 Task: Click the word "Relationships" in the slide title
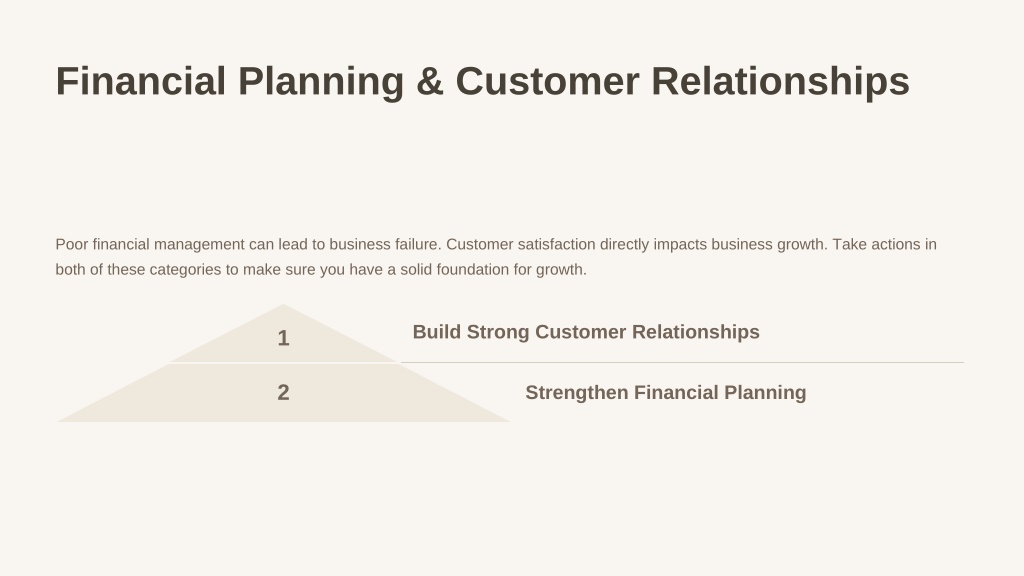780,81
